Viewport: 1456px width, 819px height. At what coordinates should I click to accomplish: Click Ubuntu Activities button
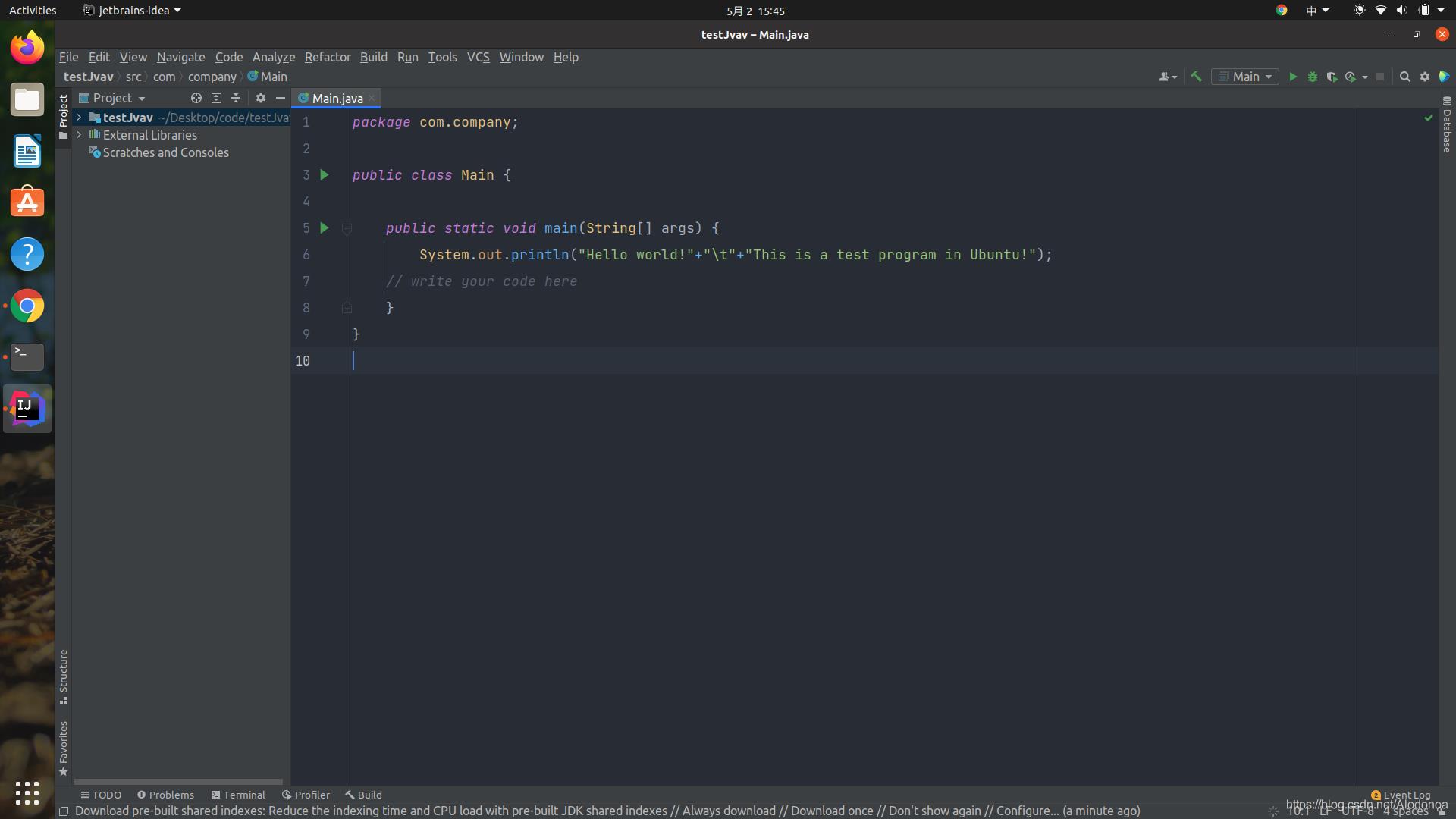(33, 11)
